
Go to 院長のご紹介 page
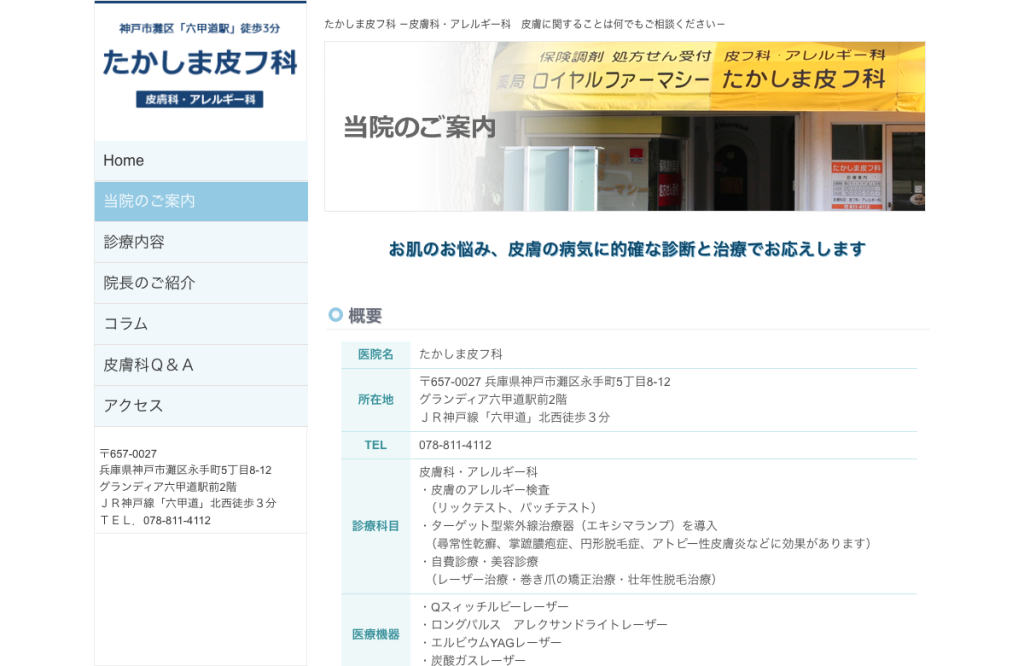(x=201, y=283)
